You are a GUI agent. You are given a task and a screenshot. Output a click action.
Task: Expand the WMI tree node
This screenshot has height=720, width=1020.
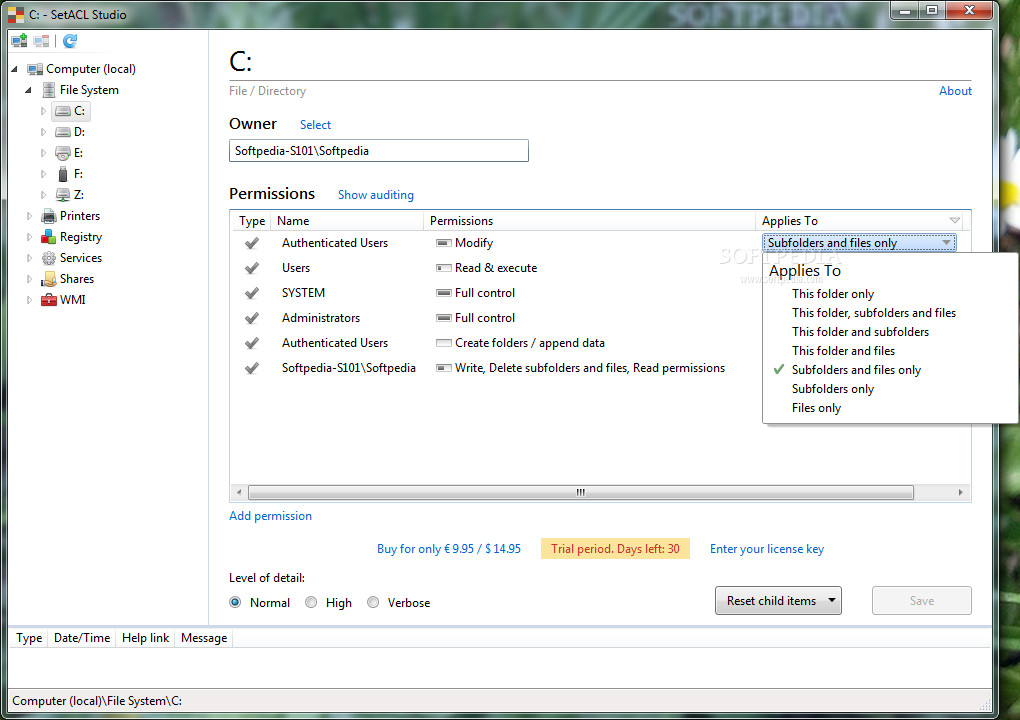click(29, 300)
